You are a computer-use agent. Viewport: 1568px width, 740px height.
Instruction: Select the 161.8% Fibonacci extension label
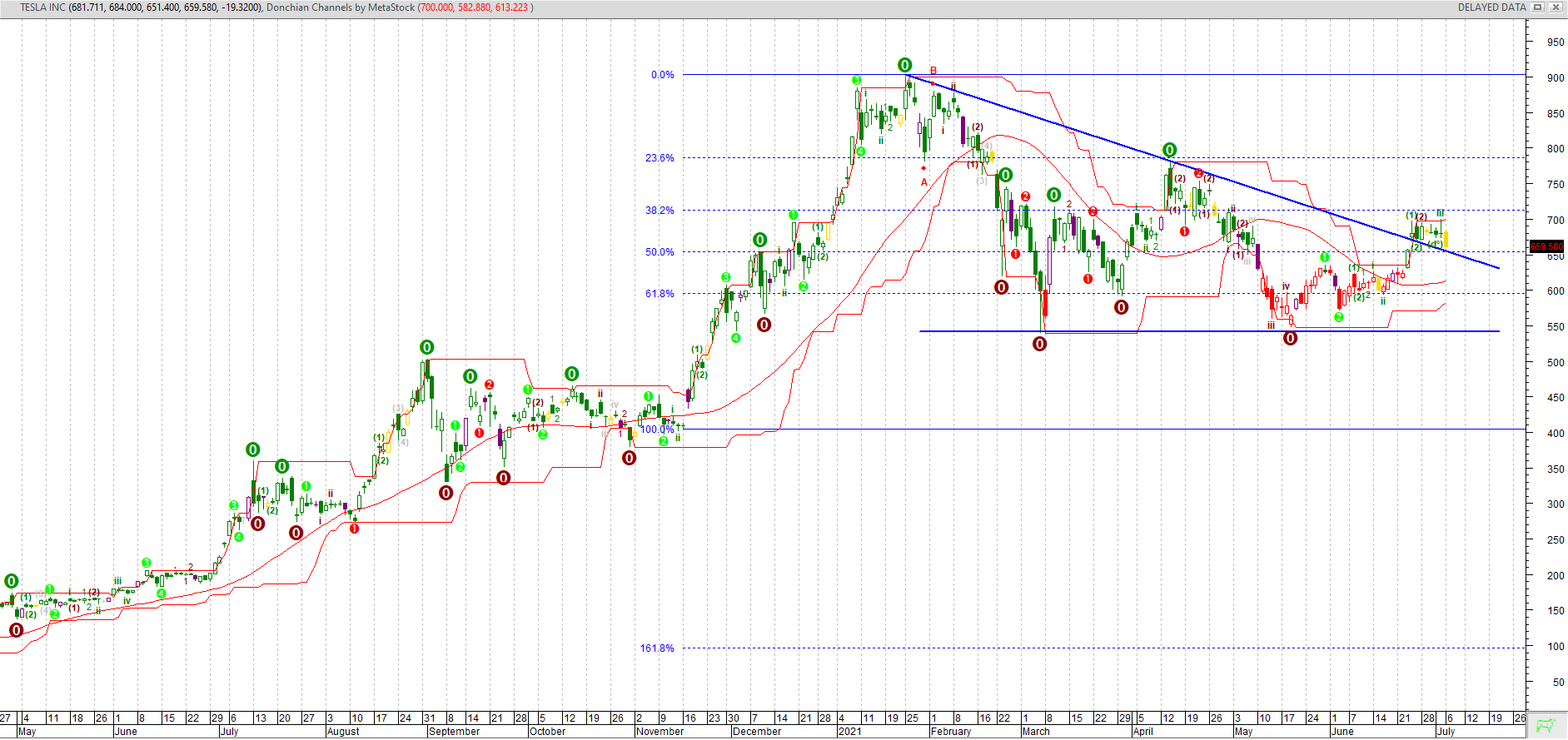pos(657,648)
